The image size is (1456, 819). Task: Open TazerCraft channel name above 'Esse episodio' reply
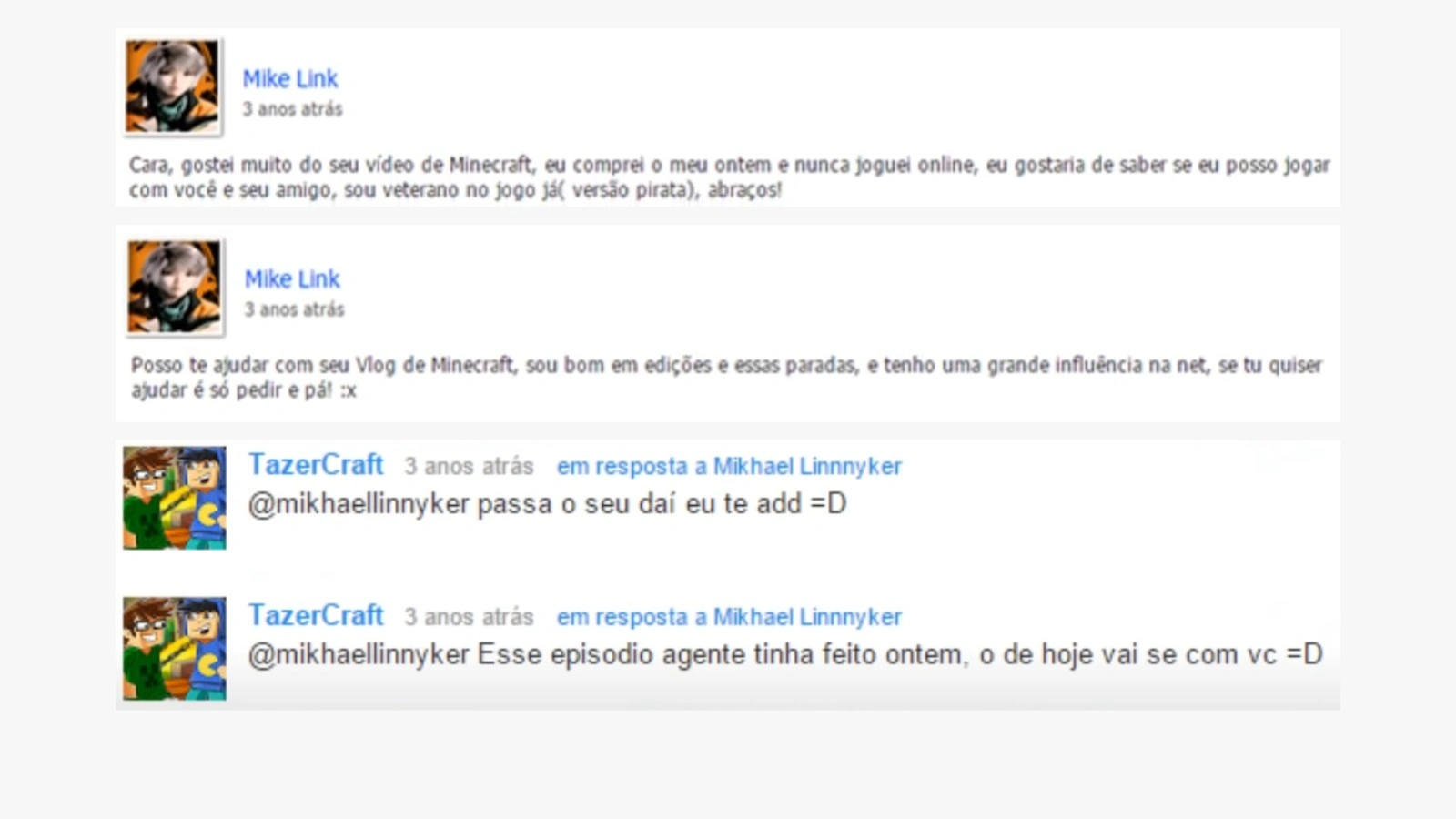pyautogui.click(x=316, y=616)
